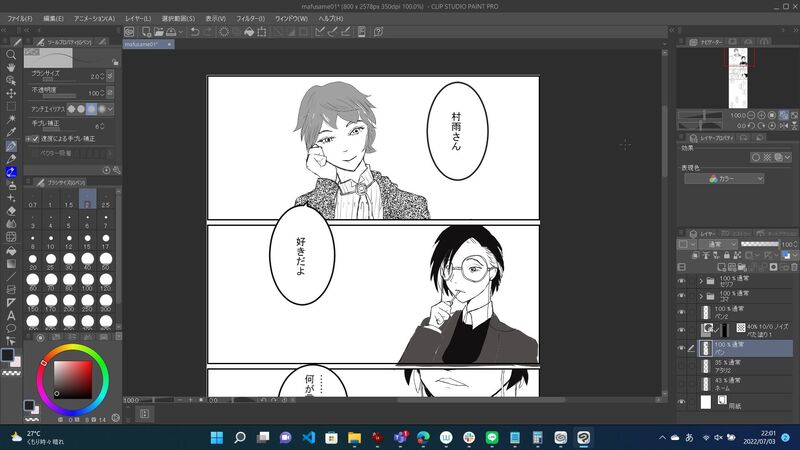Show the 35% アタリ2 layer
The image size is (800, 450).
click(x=682, y=366)
